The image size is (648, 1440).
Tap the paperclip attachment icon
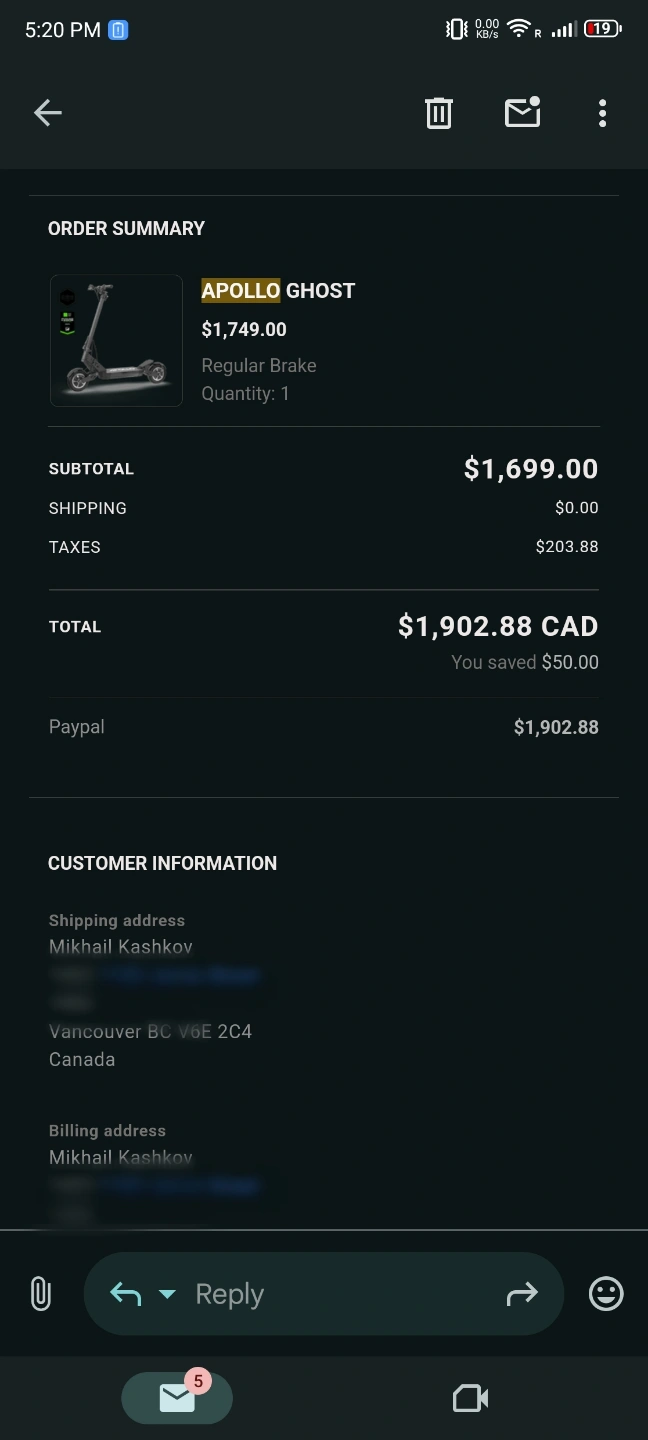(40, 1294)
